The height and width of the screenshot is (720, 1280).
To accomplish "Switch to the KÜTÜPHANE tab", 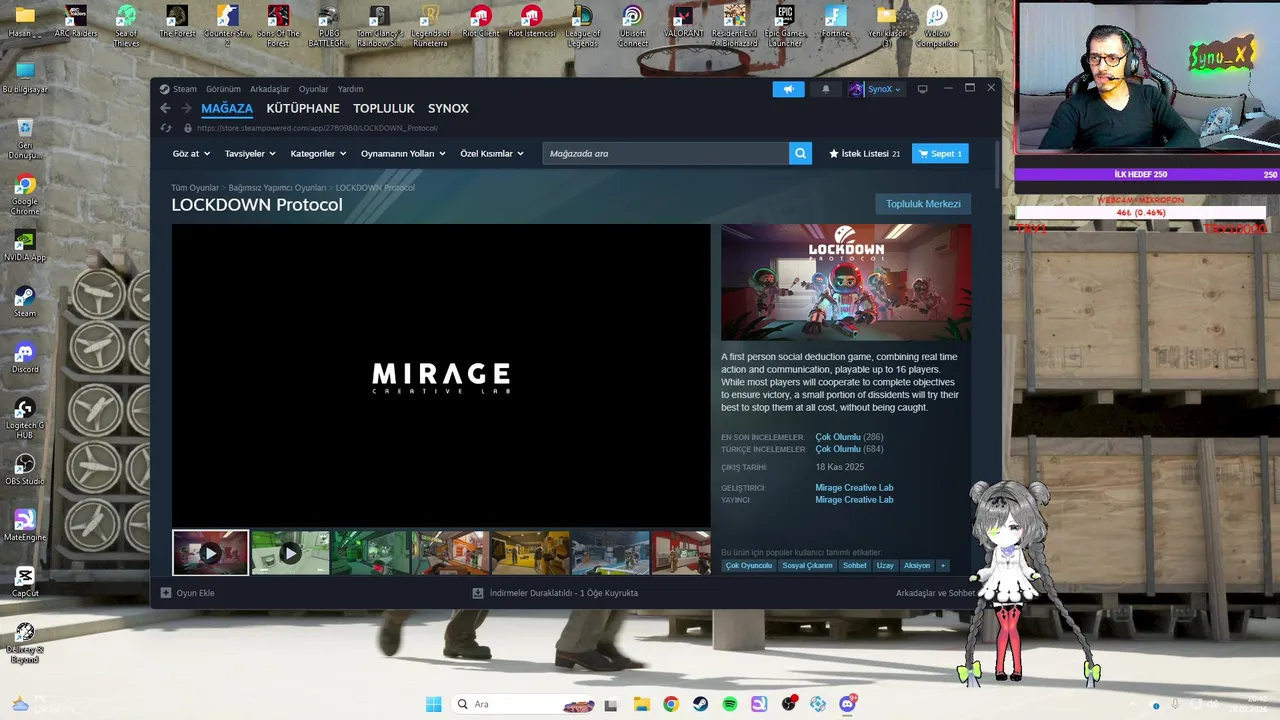I will (x=303, y=108).
